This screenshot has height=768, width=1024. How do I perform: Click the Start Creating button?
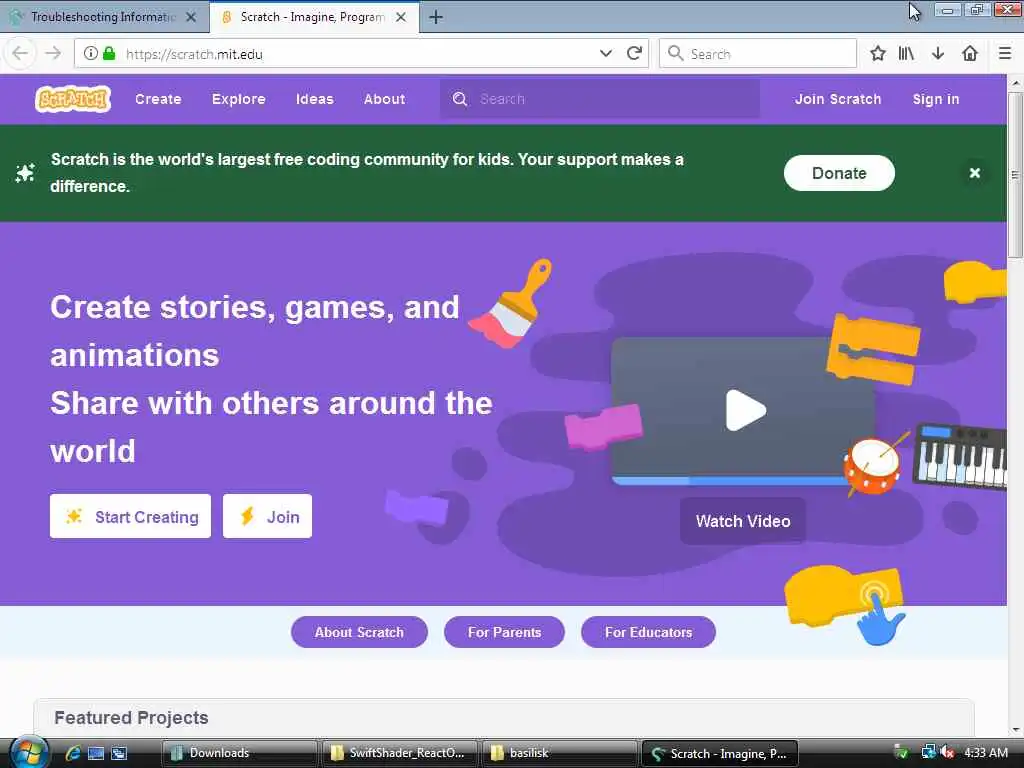pyautogui.click(x=131, y=517)
